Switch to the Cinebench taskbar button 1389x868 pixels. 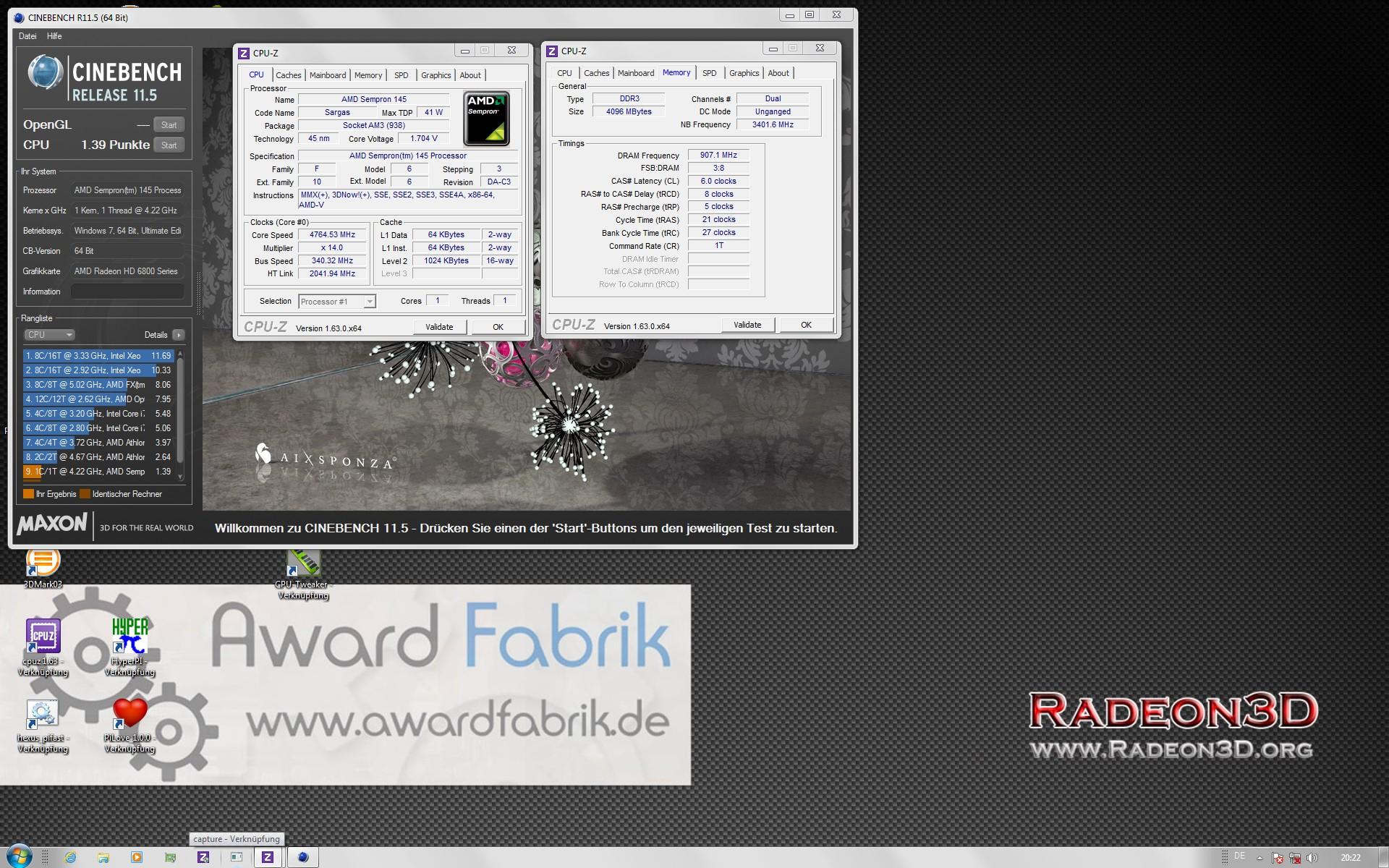pos(303,857)
